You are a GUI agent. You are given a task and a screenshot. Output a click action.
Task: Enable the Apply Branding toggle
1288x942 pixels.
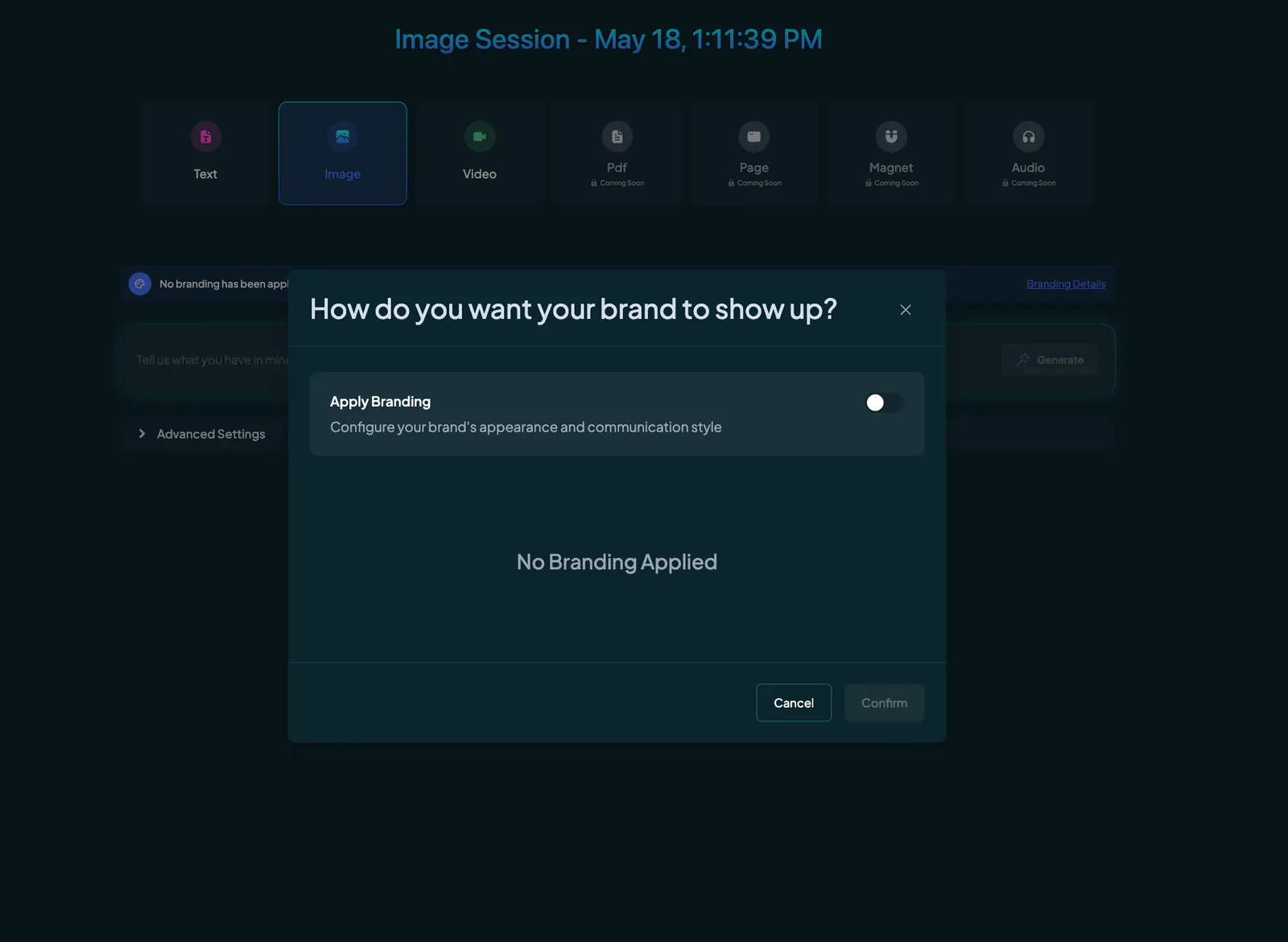(884, 403)
